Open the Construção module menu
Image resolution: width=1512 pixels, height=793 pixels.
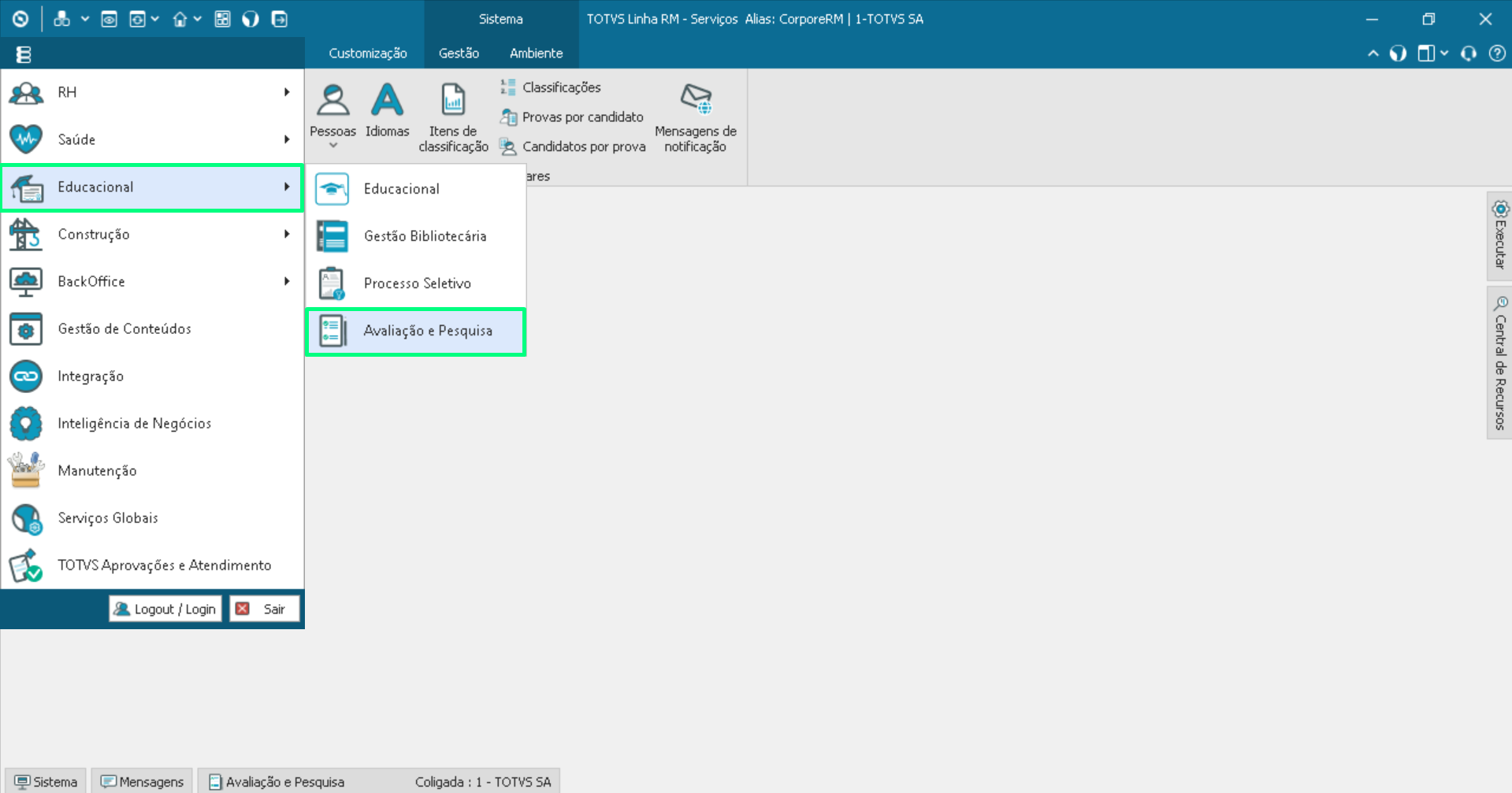tap(152, 234)
